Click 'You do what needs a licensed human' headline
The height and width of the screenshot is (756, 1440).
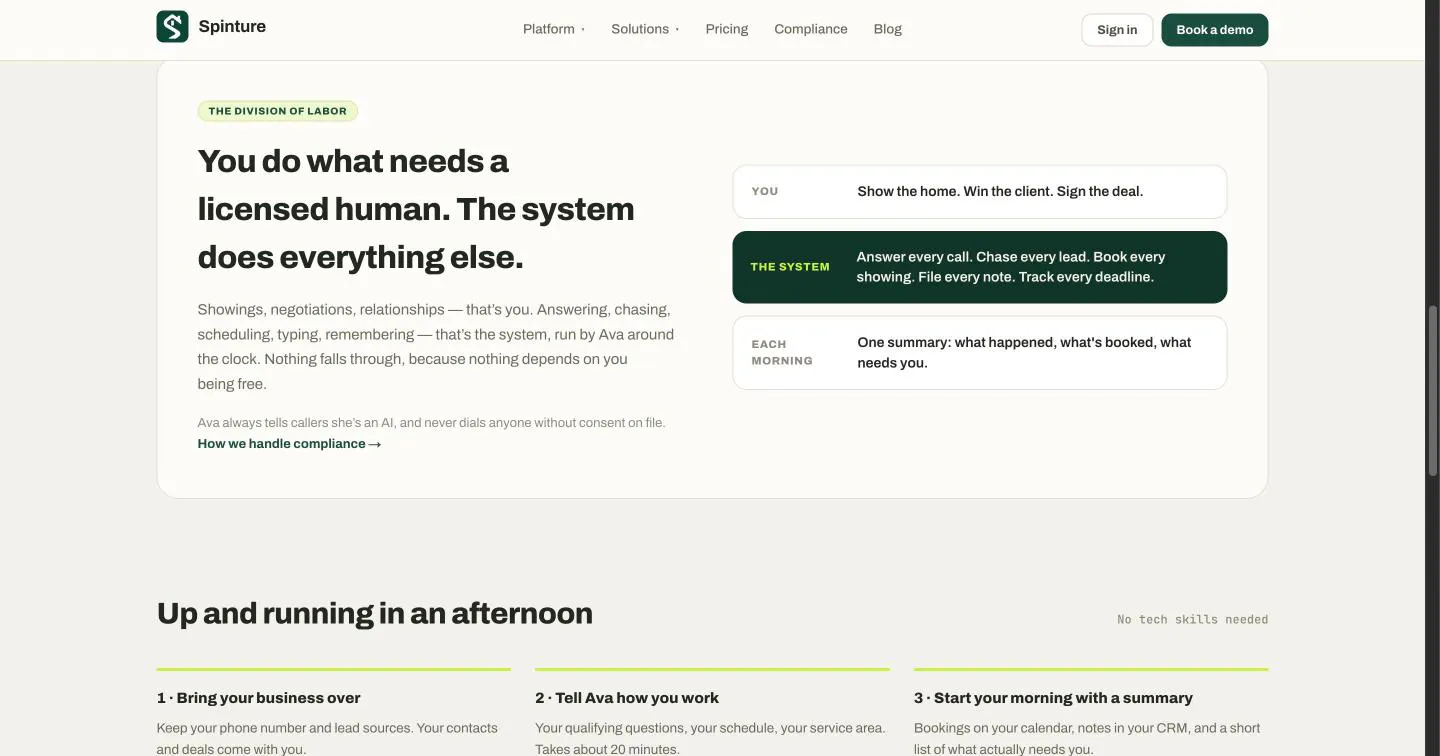[x=416, y=209]
